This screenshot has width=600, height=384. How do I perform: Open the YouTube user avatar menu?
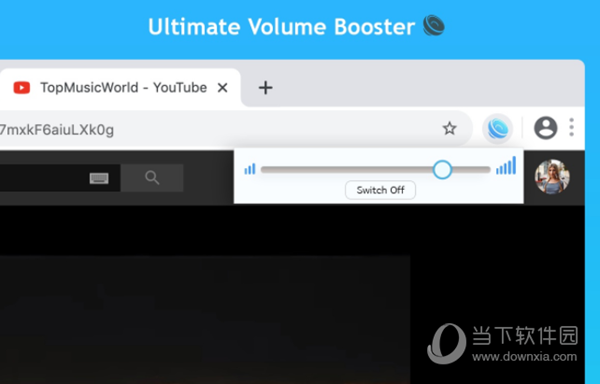point(552,177)
